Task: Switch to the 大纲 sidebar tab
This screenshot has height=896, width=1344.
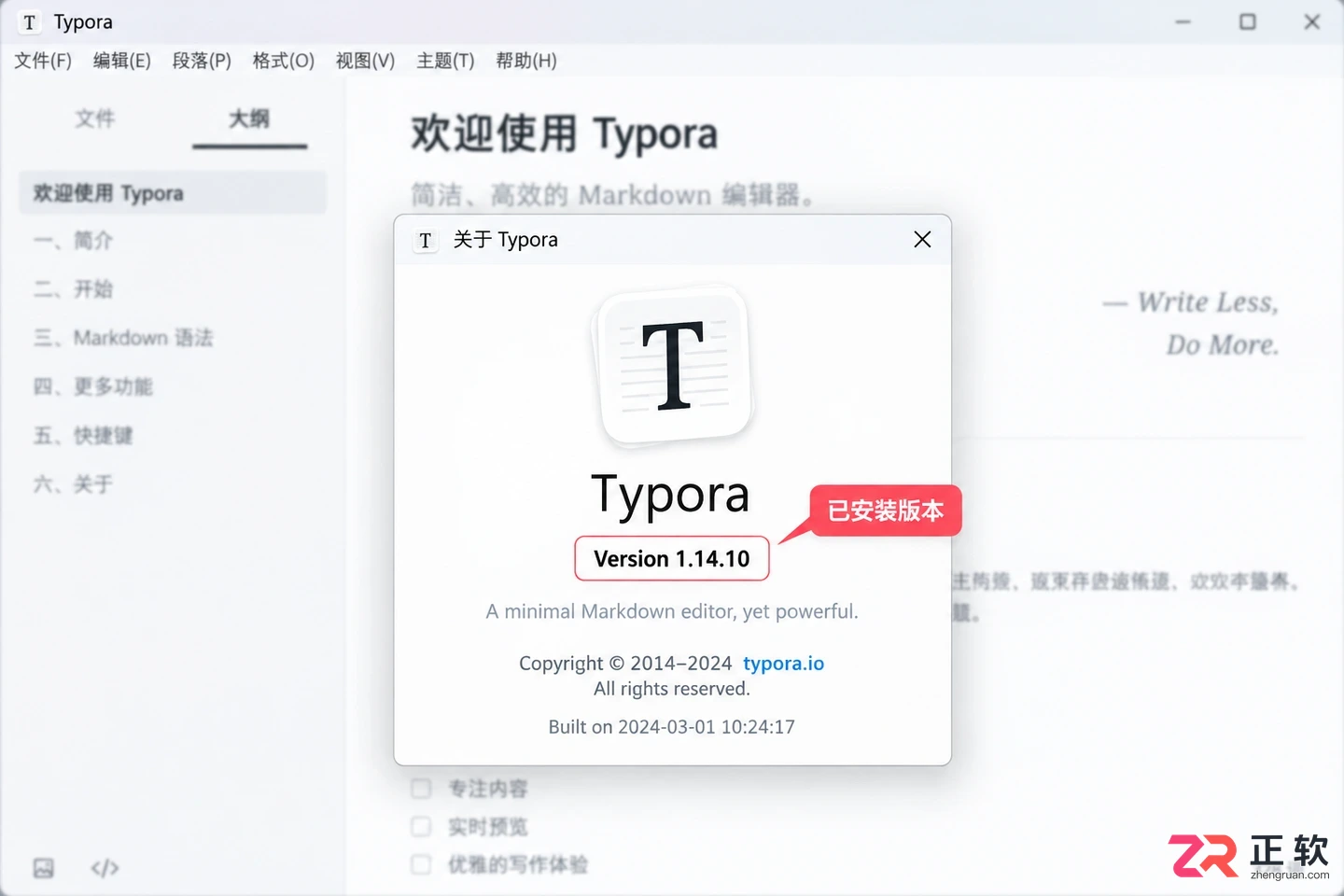Action: (249, 119)
